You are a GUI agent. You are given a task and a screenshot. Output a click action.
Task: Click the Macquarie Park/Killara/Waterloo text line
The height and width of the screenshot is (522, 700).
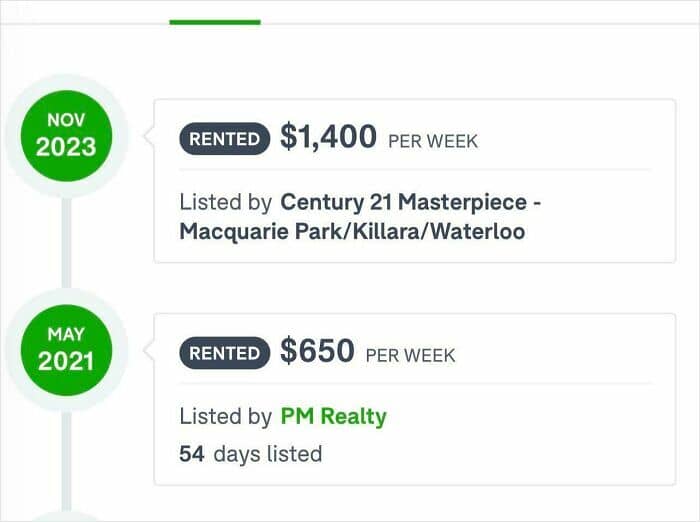[x=352, y=231]
